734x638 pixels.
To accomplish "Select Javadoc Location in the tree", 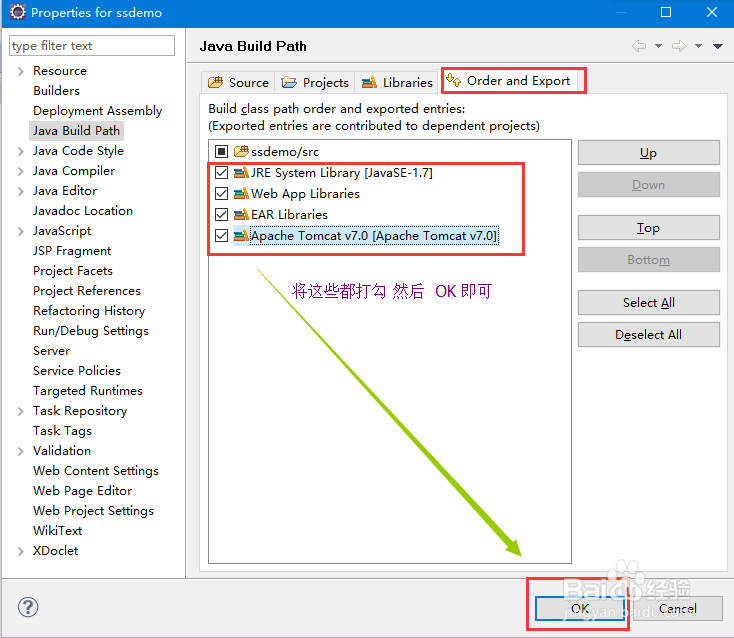I will point(83,211).
